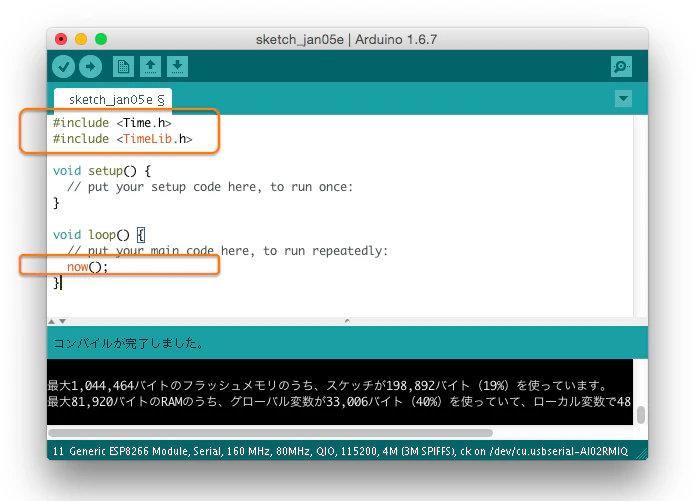
Task: Click the RAM usage console line
Action: [339, 402]
